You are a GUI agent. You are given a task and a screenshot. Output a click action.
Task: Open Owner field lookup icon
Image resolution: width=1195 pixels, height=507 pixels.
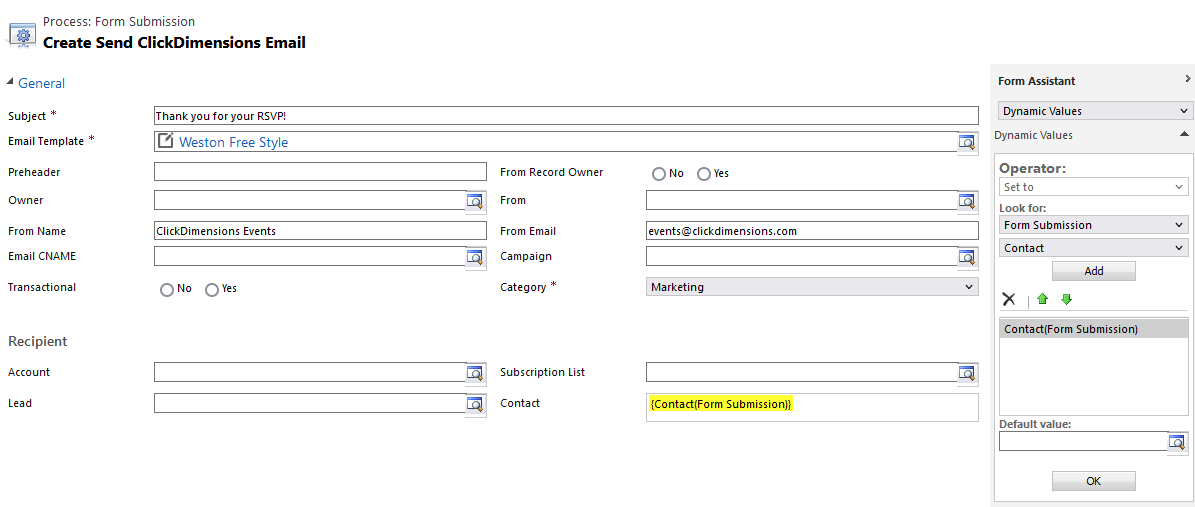click(476, 201)
